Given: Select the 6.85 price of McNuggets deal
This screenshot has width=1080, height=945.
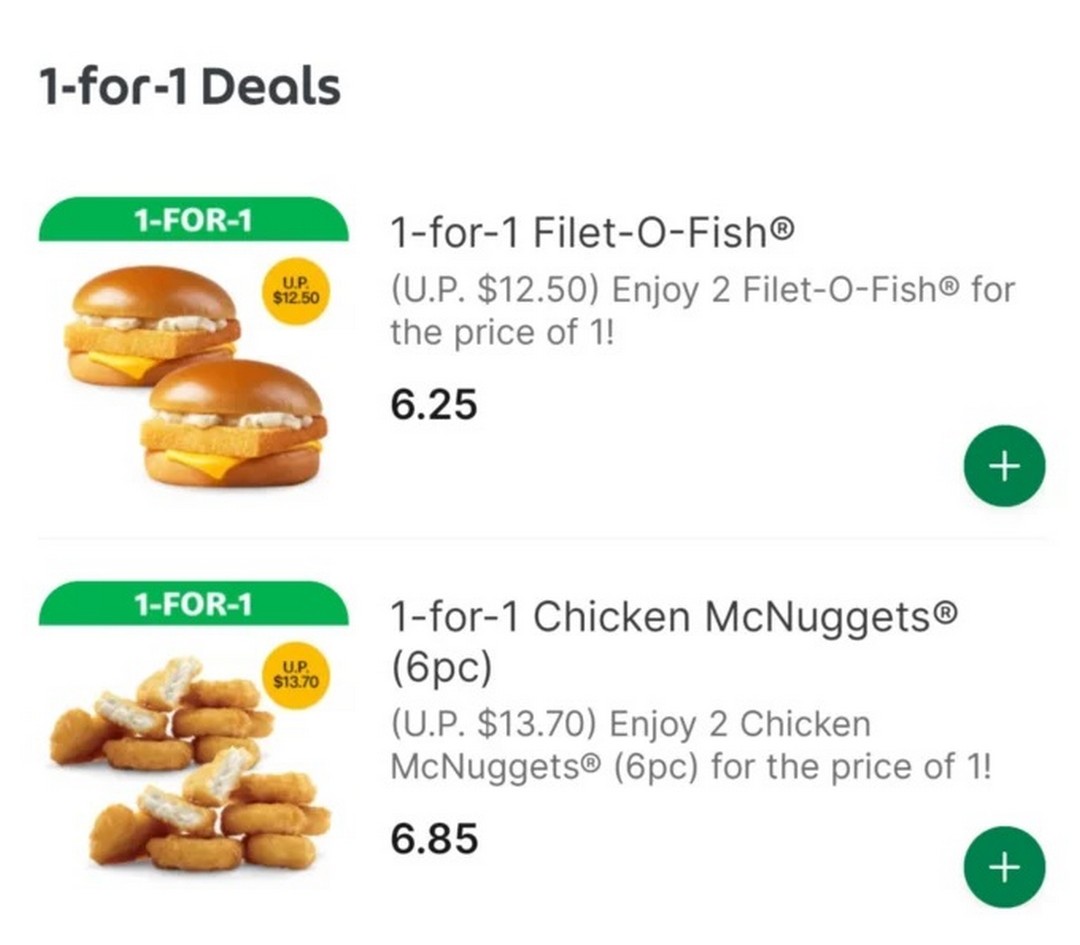Looking at the screenshot, I should 434,838.
